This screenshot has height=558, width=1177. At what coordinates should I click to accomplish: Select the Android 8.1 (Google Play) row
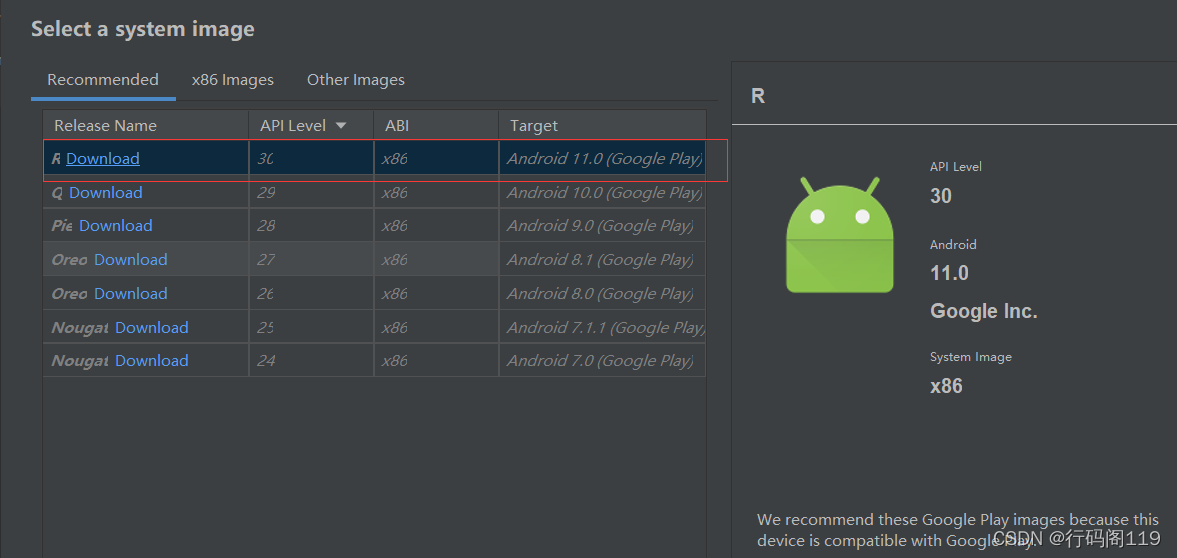[374, 259]
